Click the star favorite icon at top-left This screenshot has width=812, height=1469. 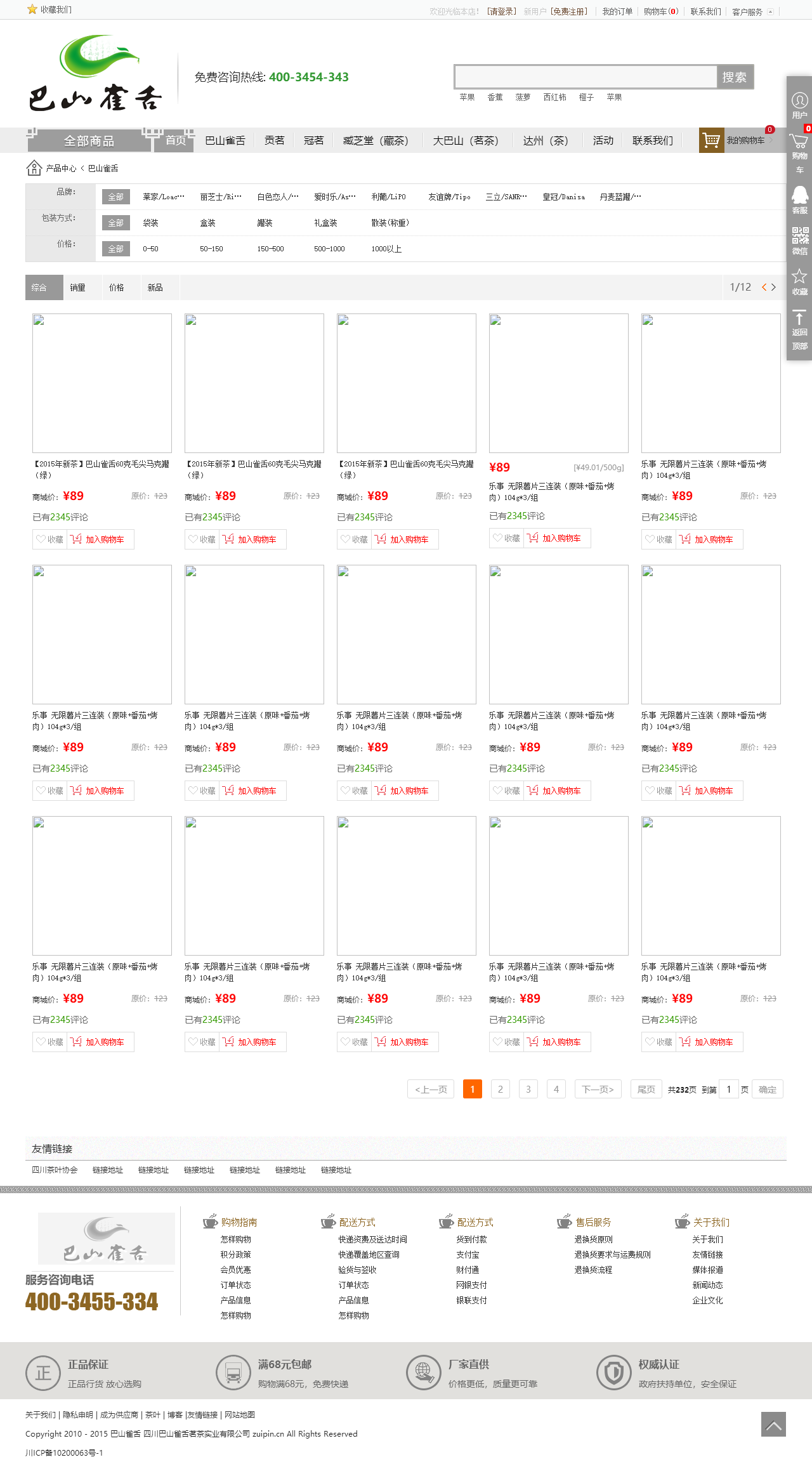click(32, 10)
